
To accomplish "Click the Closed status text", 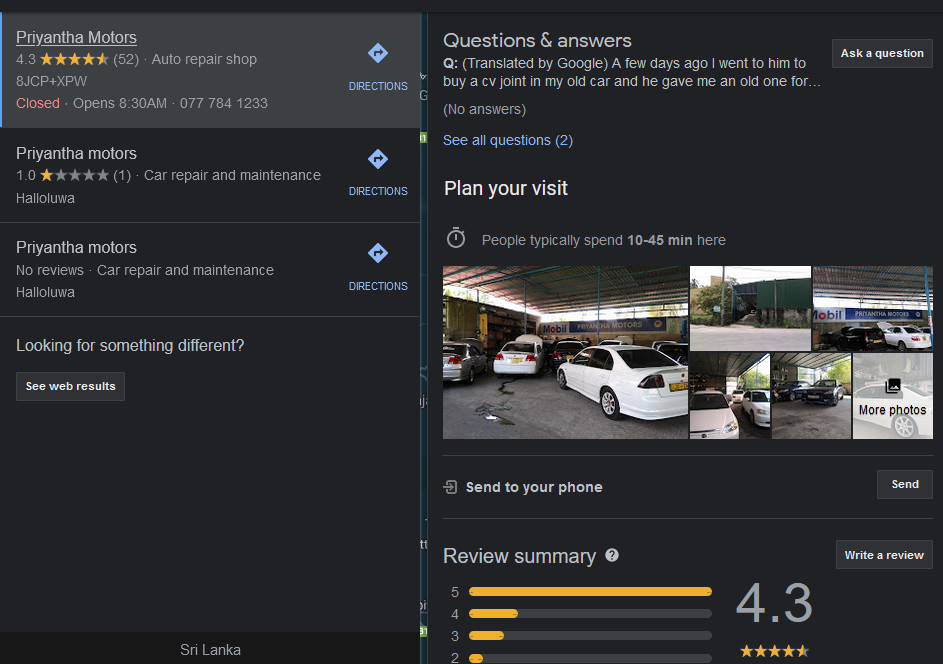I will 38,103.
